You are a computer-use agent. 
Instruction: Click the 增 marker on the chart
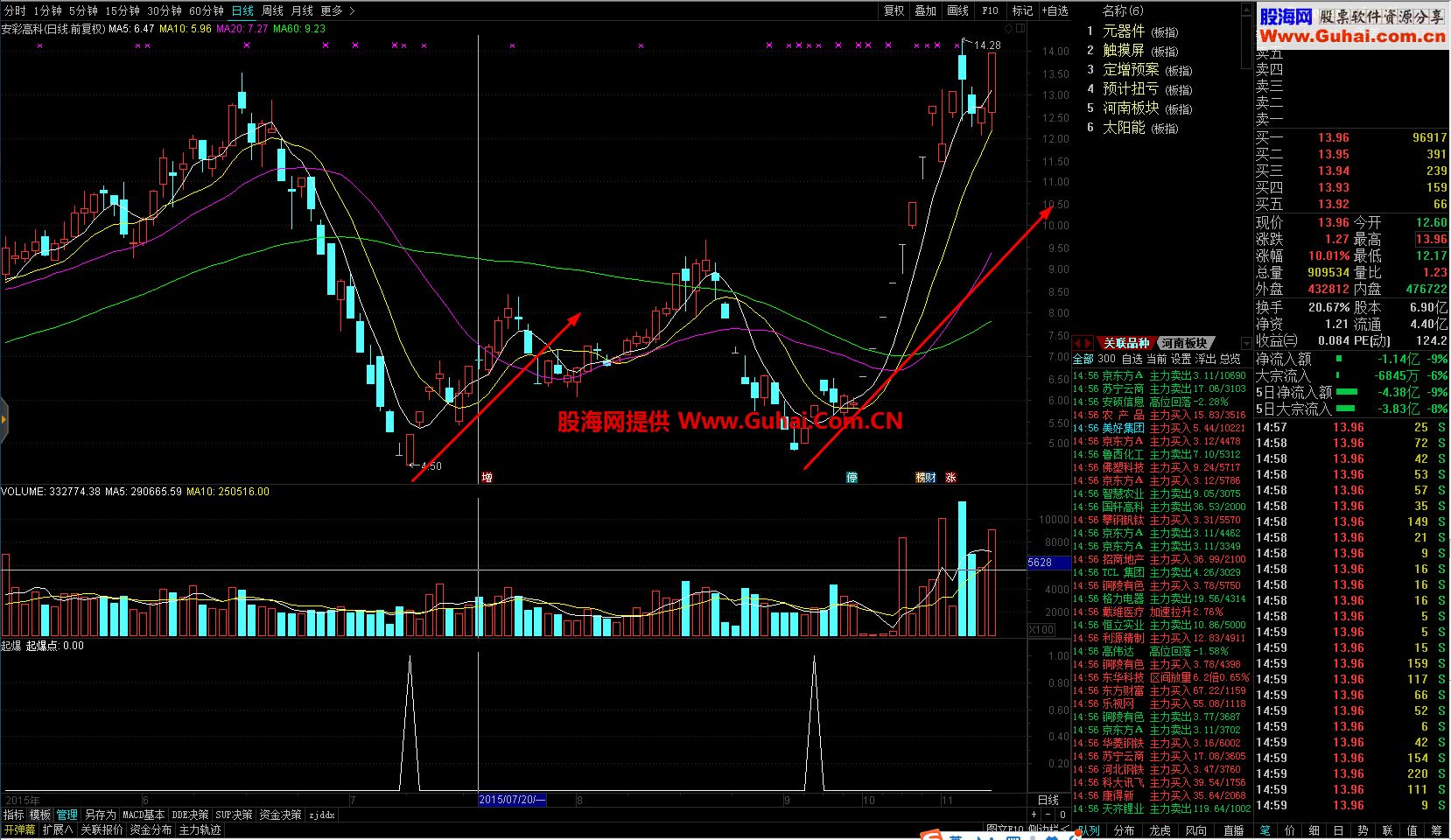click(x=487, y=477)
